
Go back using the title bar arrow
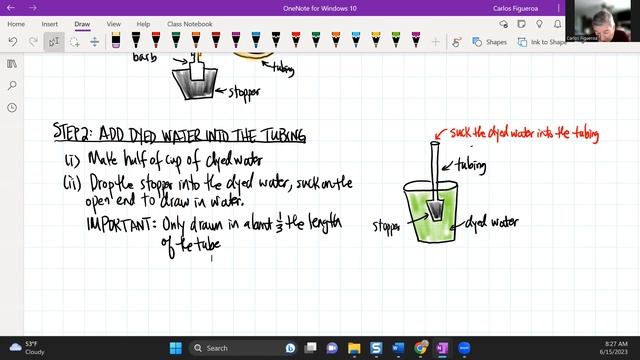click(x=11, y=8)
